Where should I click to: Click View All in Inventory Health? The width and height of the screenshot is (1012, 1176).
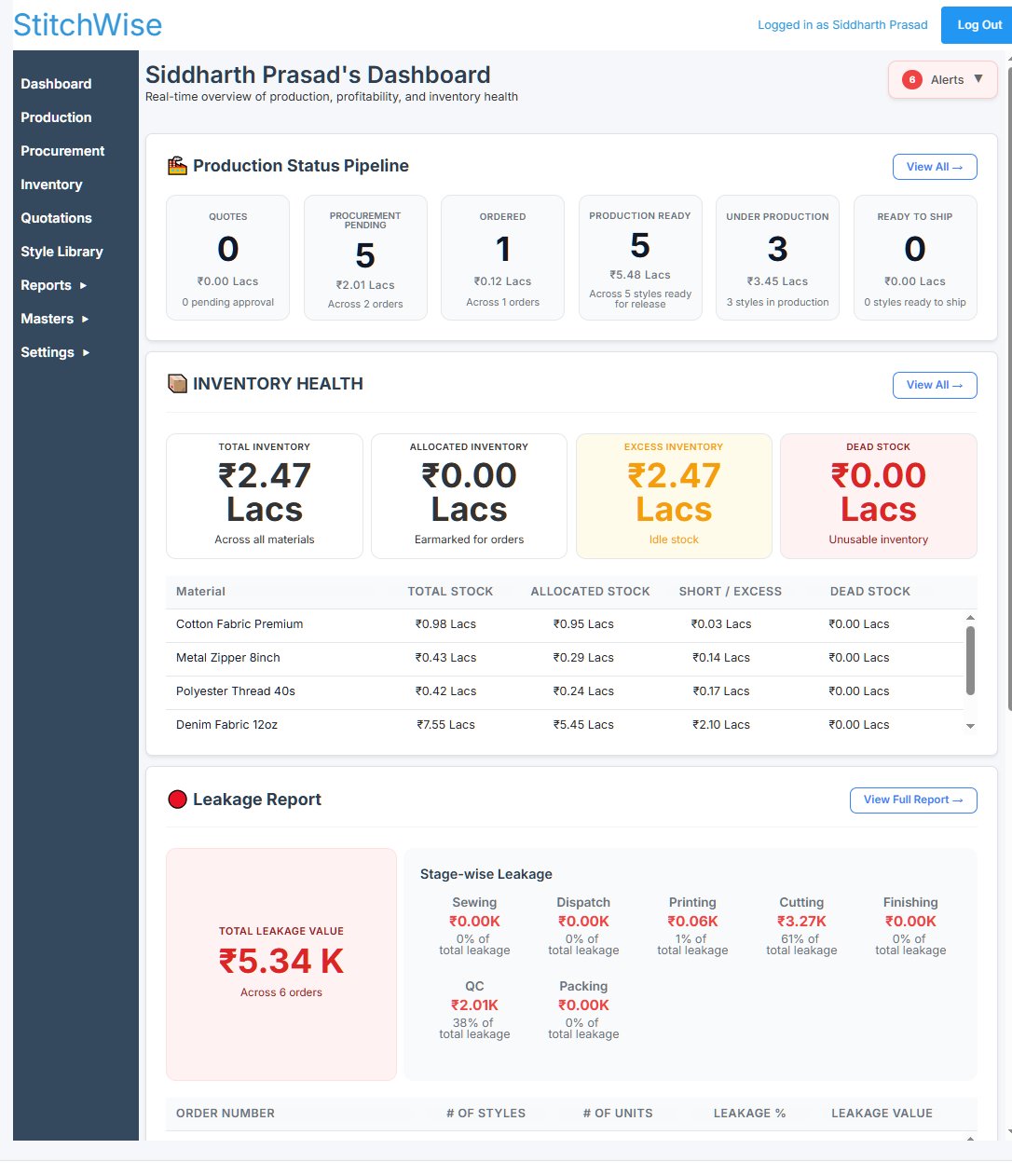[935, 385]
